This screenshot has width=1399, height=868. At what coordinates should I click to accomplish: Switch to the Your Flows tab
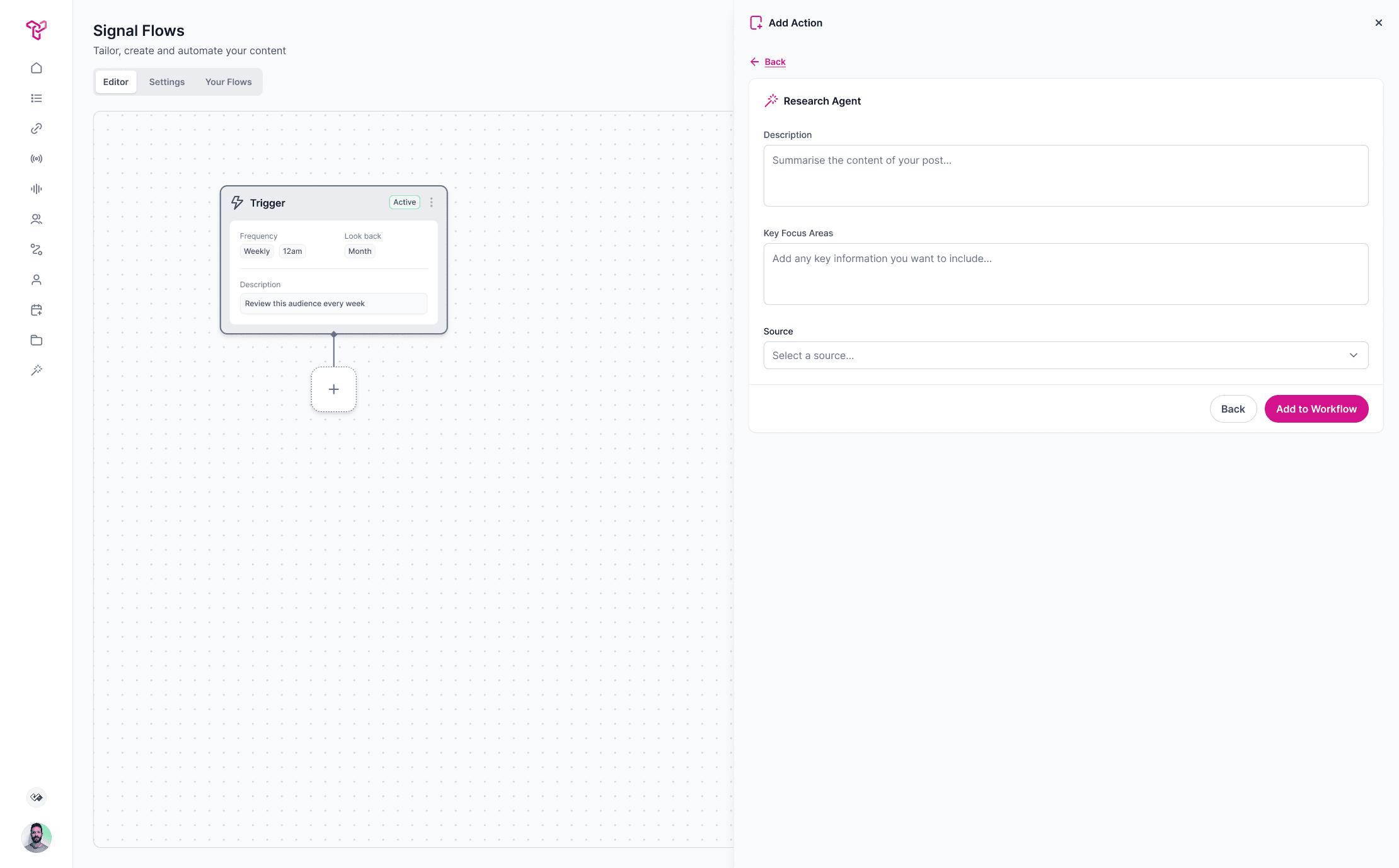coord(228,82)
